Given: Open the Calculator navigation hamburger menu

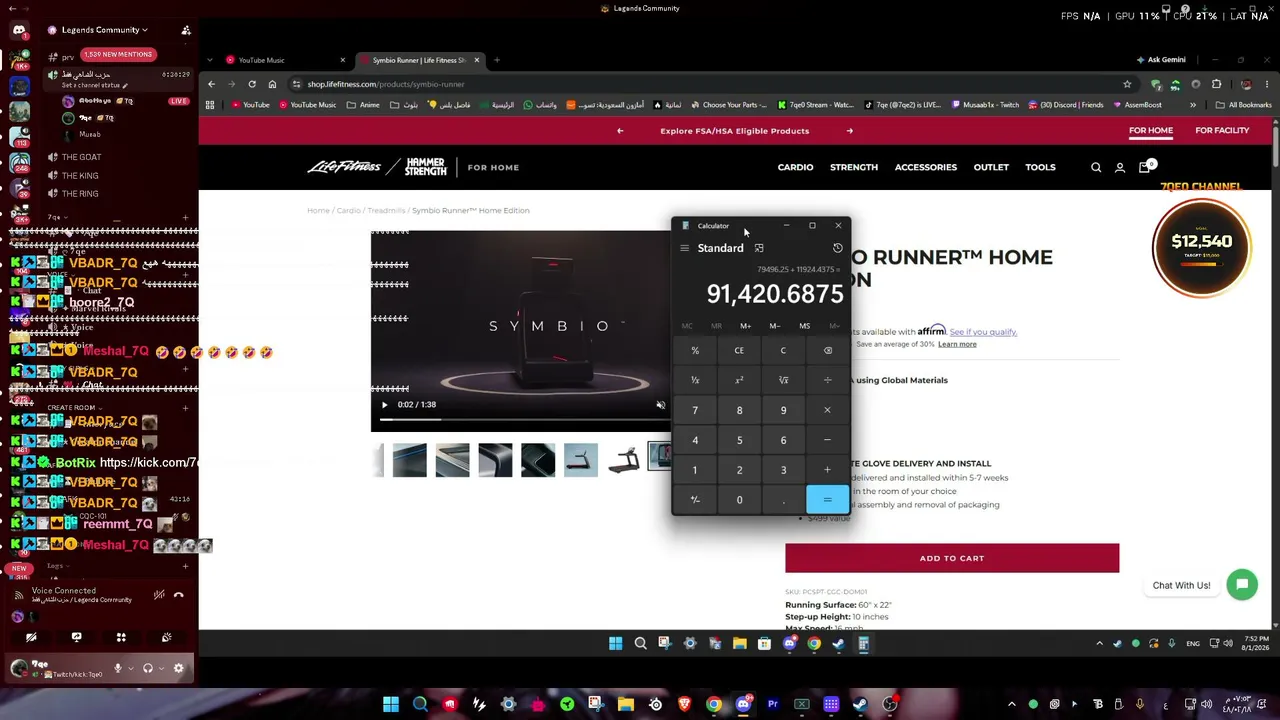Looking at the screenshot, I should 684,248.
